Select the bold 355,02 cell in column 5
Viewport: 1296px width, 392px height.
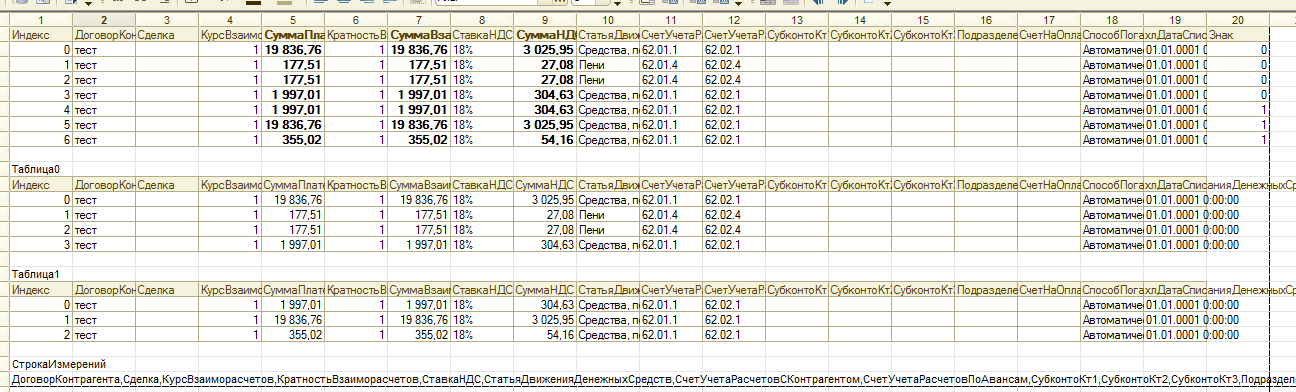[293, 140]
